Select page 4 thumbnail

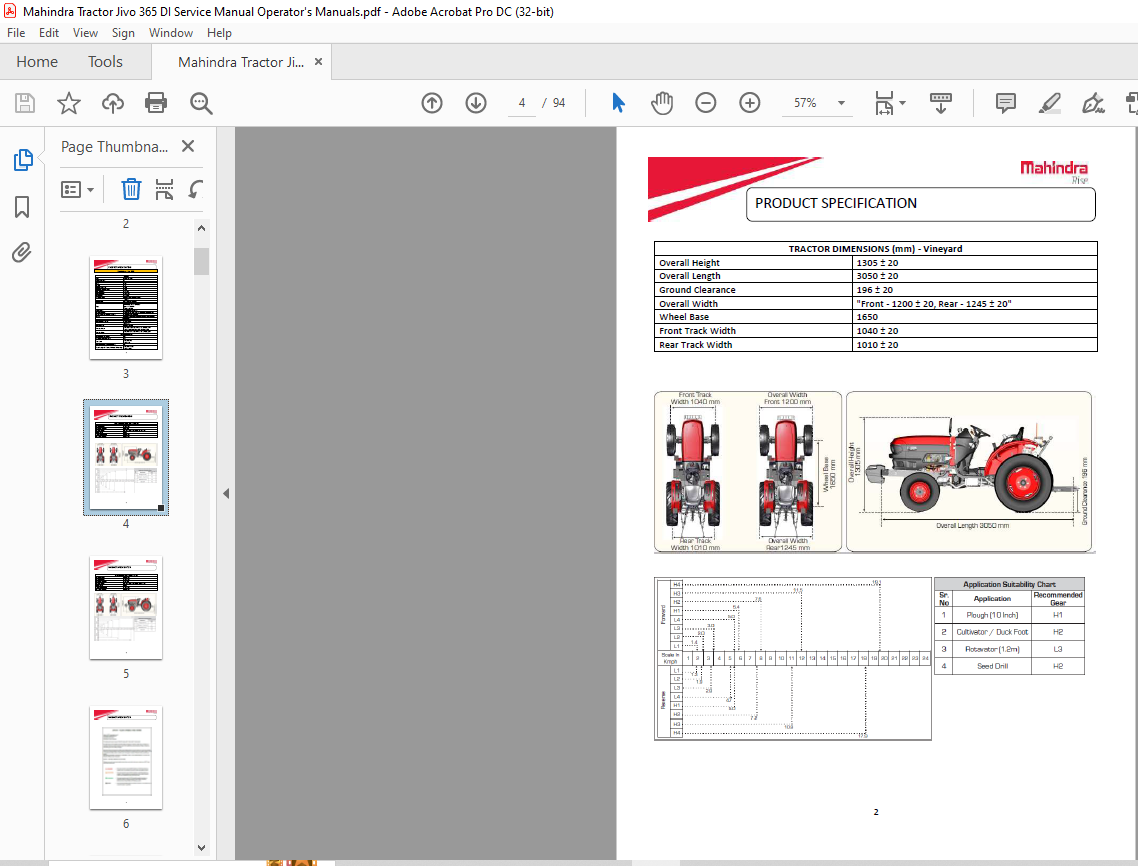pyautogui.click(x=126, y=457)
